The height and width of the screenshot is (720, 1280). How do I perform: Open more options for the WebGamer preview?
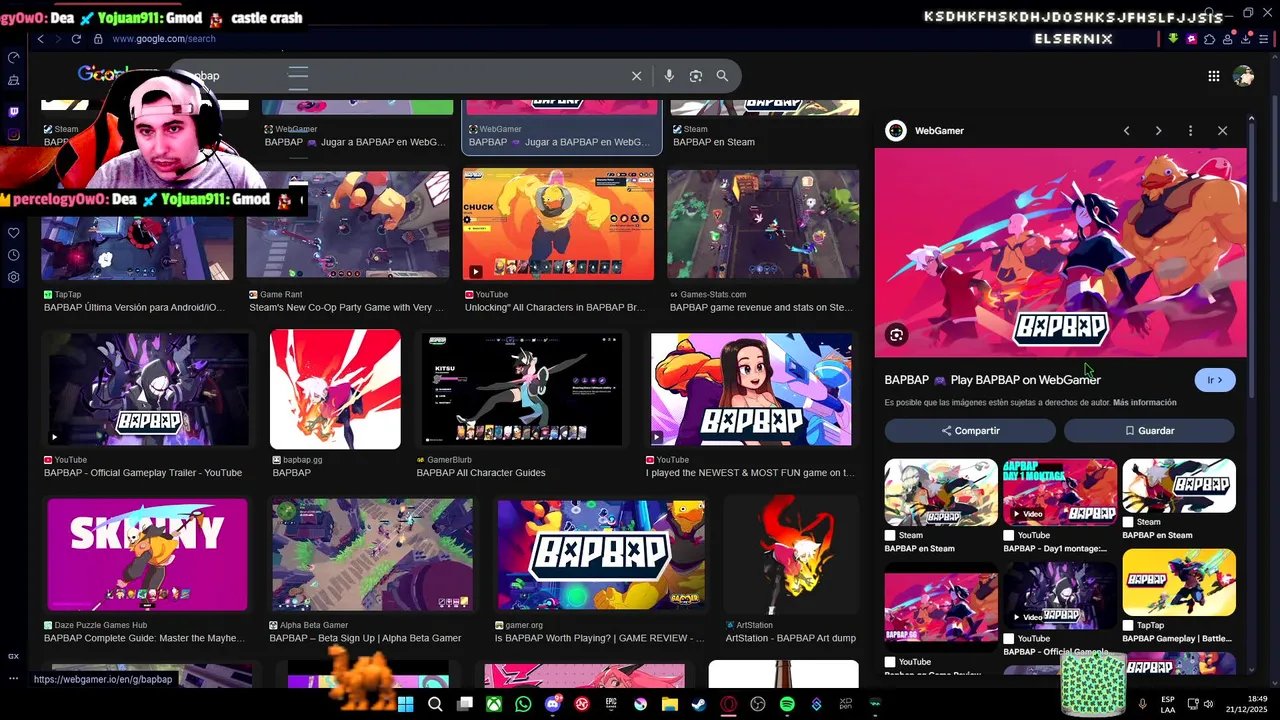click(x=1190, y=131)
